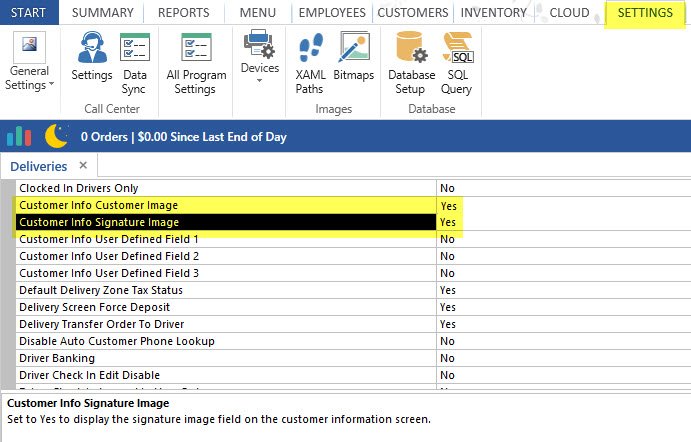Click the moon End of Day icon
This screenshot has width=691, height=442.
(56, 136)
